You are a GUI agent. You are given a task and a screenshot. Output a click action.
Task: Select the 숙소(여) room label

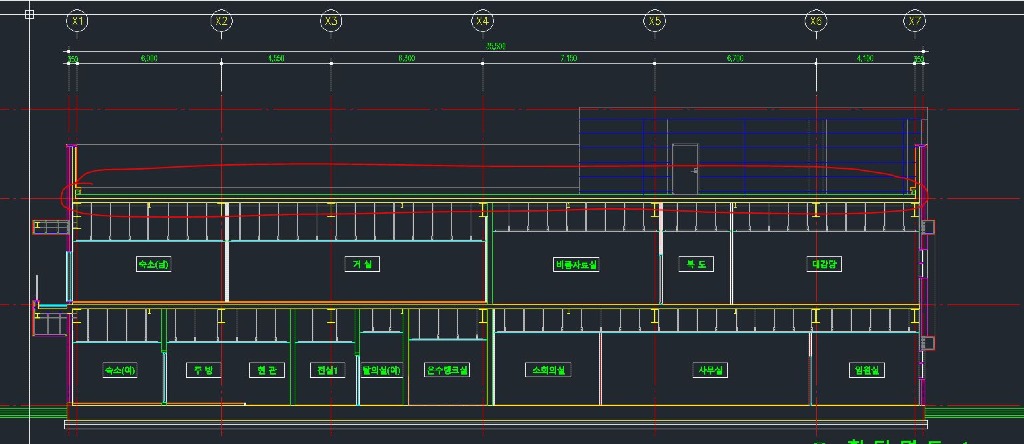120,370
